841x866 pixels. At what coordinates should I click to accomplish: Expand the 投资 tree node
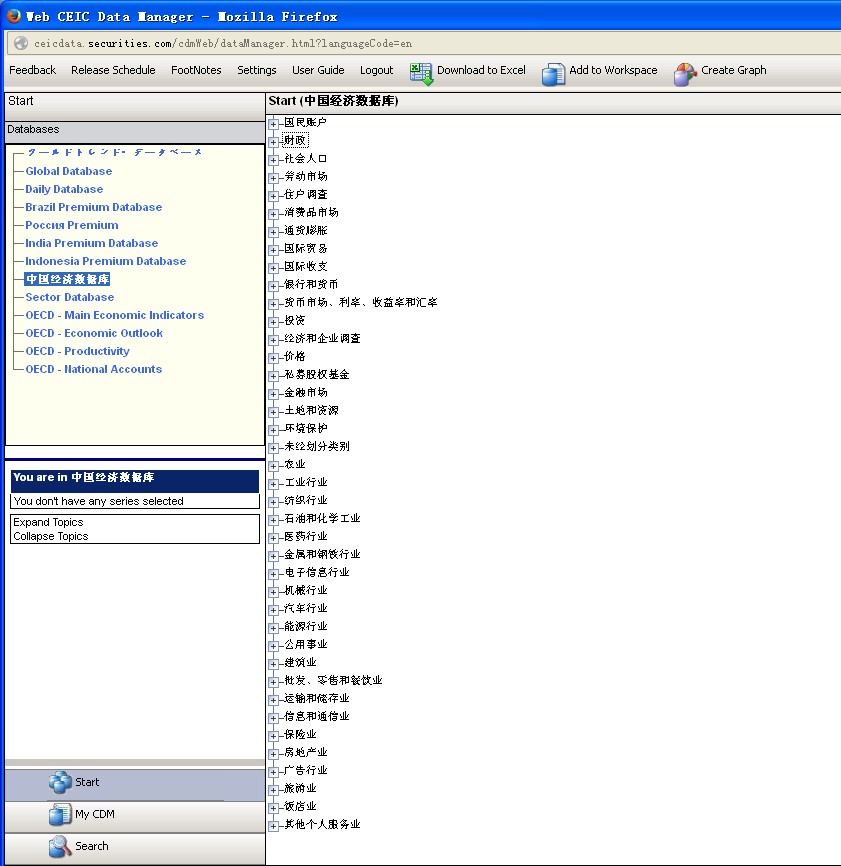point(273,322)
